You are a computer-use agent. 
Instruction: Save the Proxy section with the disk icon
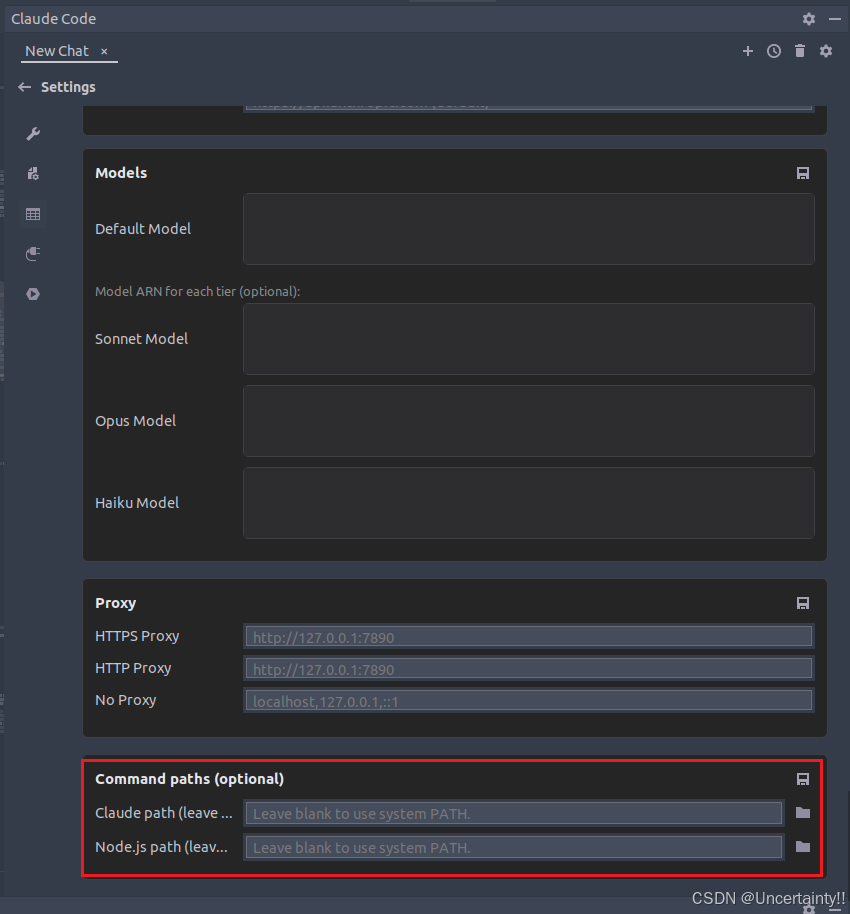click(803, 603)
